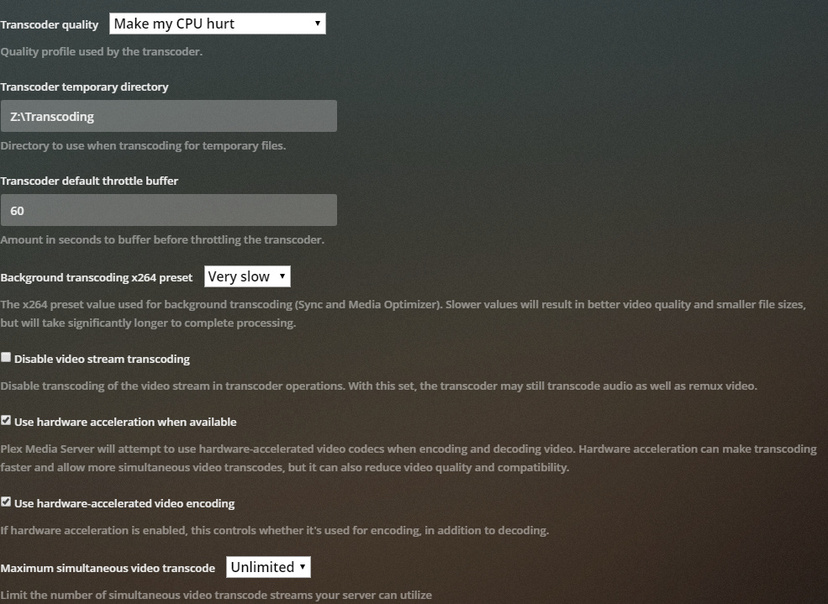The width and height of the screenshot is (828, 604).
Task: Click the "Transcoder quality" label
Action: point(49,25)
